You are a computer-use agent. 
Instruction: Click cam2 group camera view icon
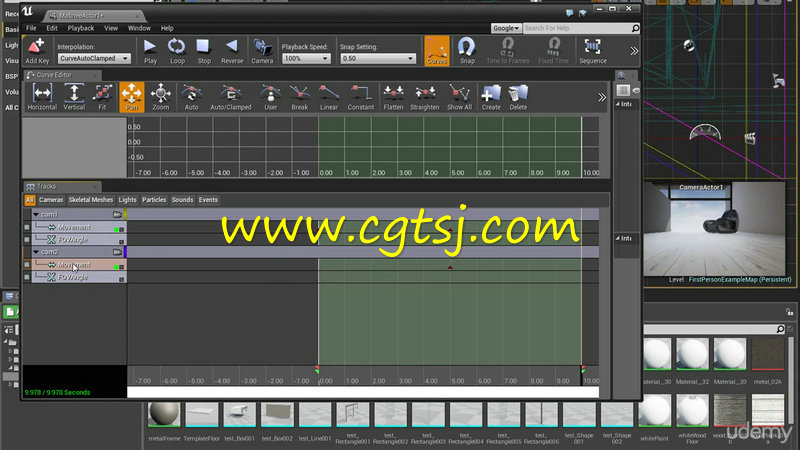click(117, 252)
